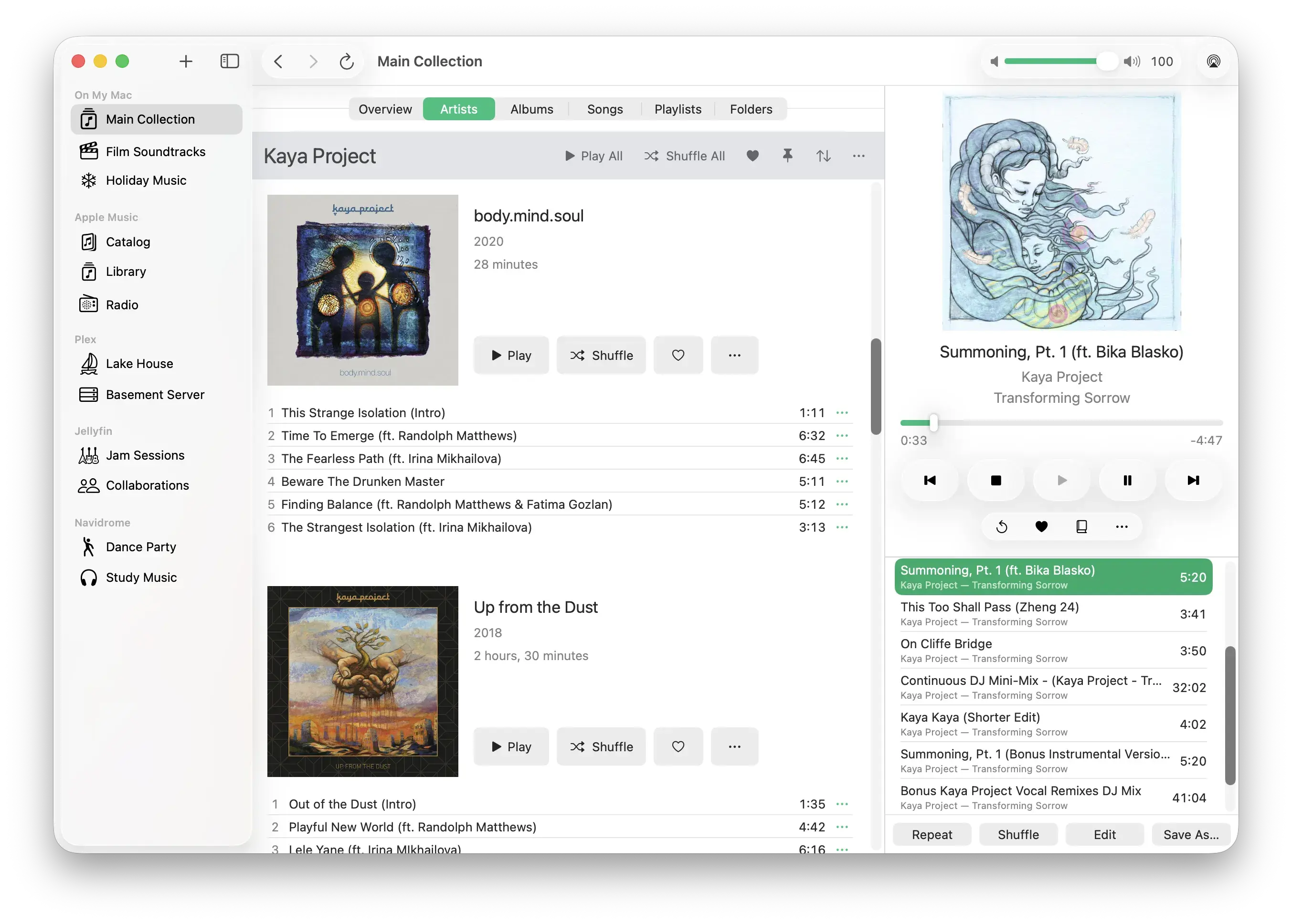1292x924 pixels.
Task: Restart the track with the replay icon
Action: point(1002,527)
